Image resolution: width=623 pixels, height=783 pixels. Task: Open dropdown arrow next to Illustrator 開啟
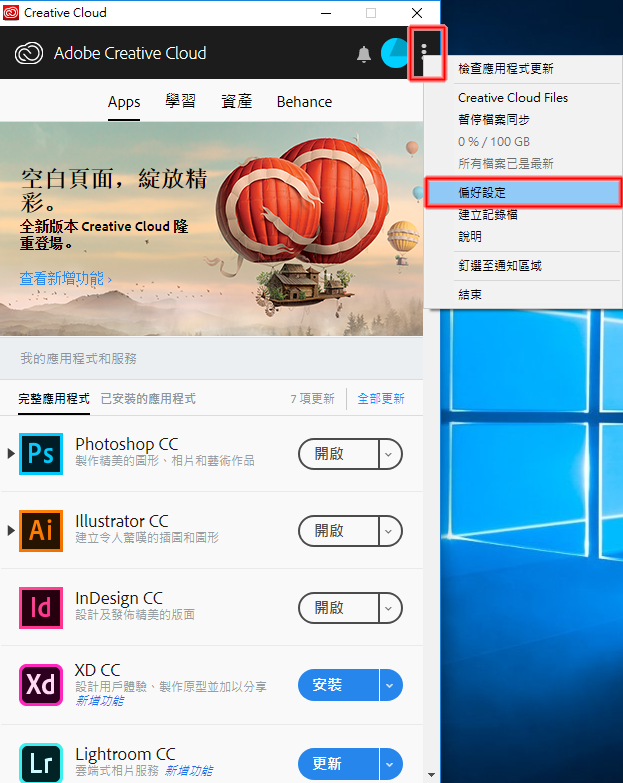tap(390, 531)
